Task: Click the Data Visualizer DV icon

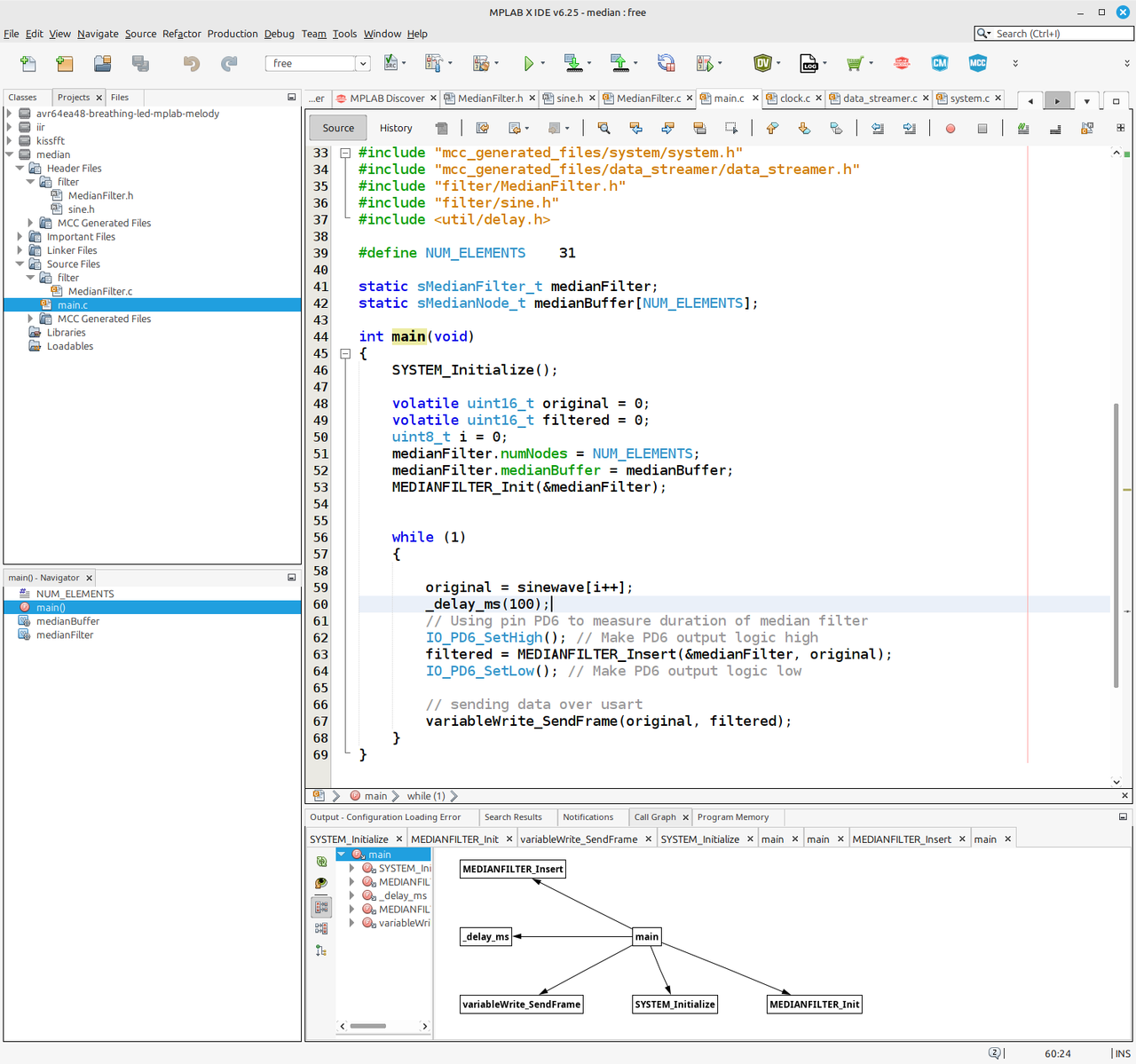Action: coord(762,63)
